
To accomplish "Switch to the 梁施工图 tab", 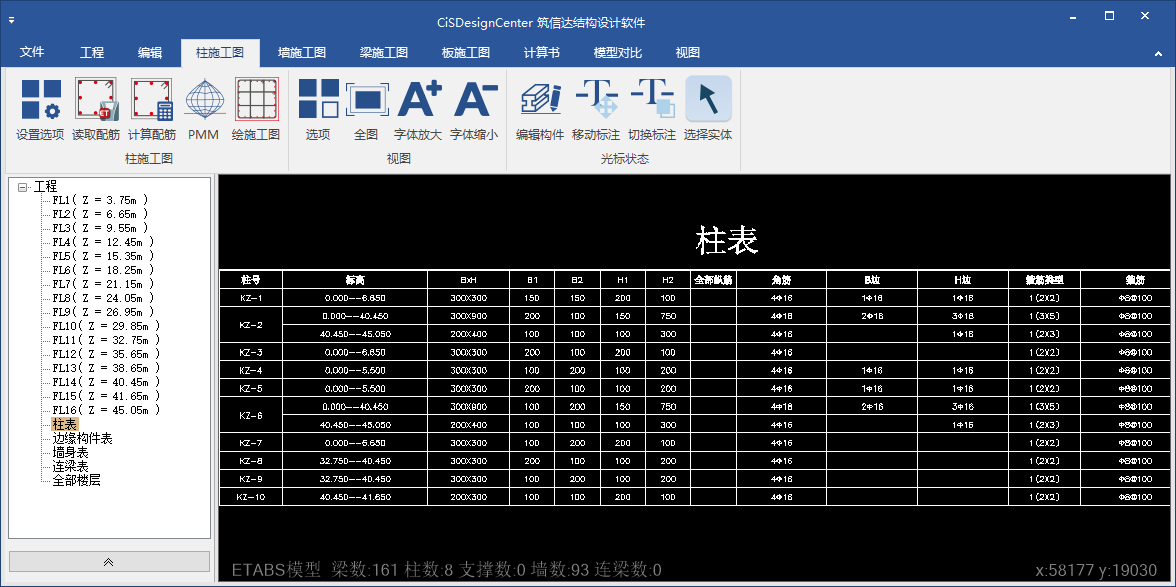I will [384, 53].
